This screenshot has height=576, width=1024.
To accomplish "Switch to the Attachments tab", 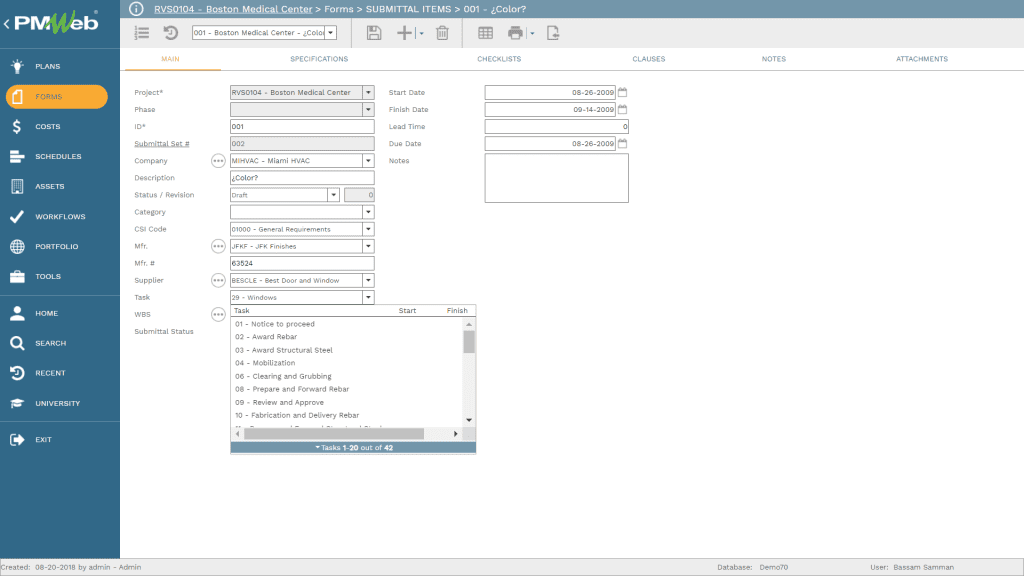I will [921, 59].
